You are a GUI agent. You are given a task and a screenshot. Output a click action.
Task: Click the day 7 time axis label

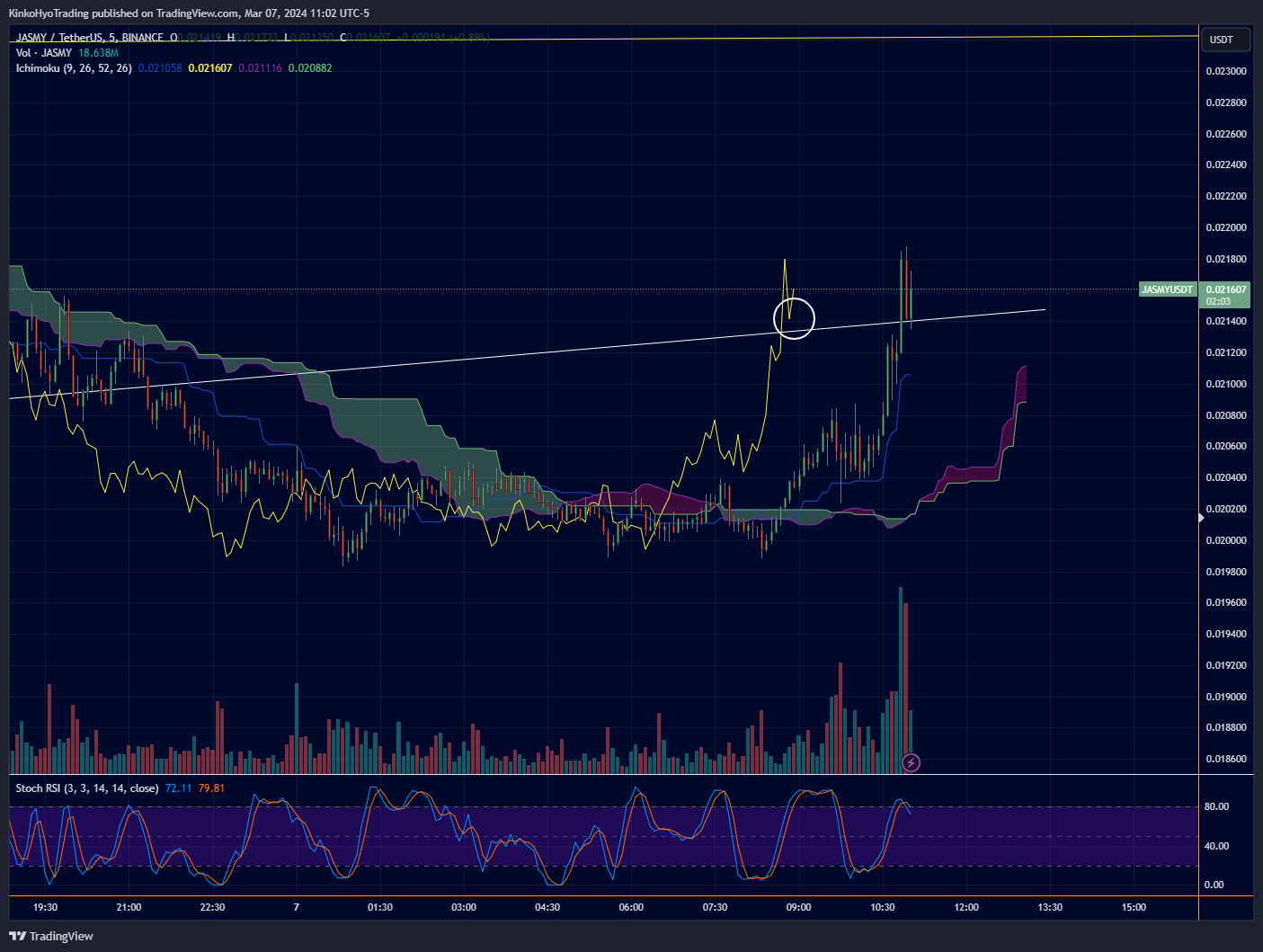(296, 907)
